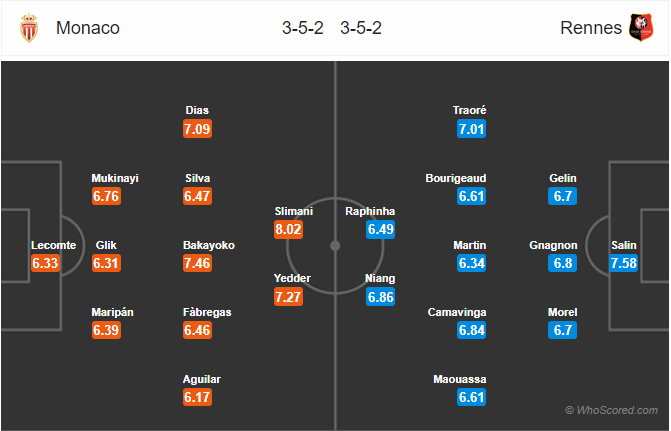Viewport: 671px width, 431px height.
Task: Click the Rennes club crest icon
Action: coord(641,28)
